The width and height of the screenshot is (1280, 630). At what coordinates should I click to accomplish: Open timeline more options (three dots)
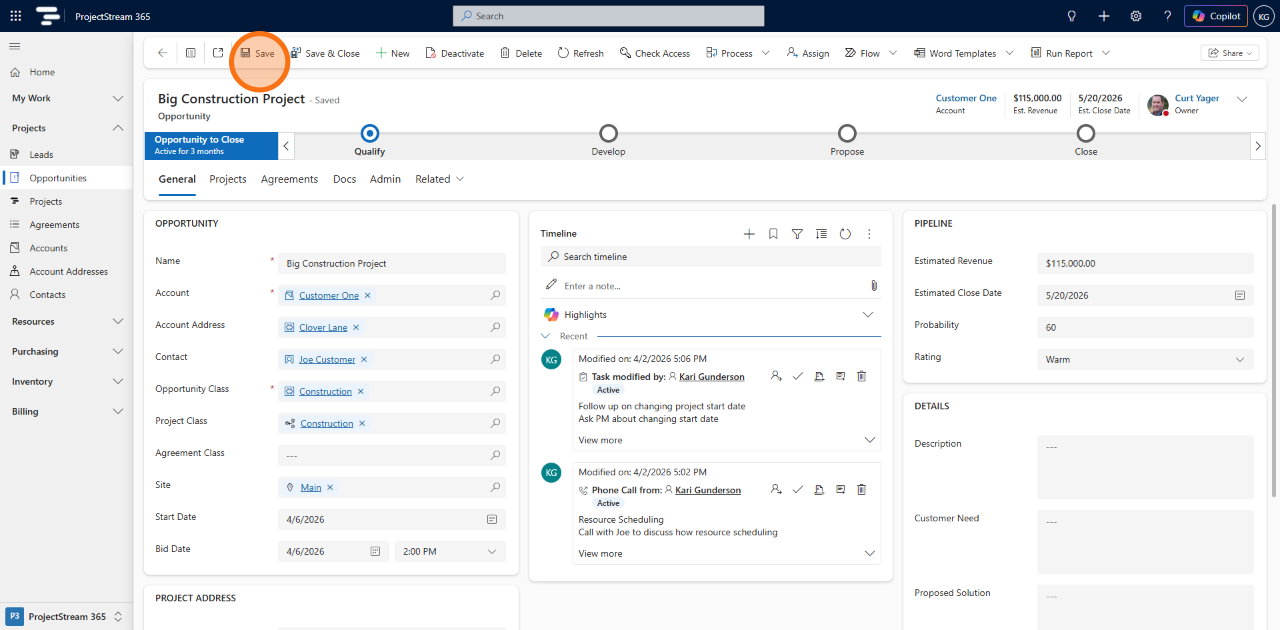(x=869, y=234)
